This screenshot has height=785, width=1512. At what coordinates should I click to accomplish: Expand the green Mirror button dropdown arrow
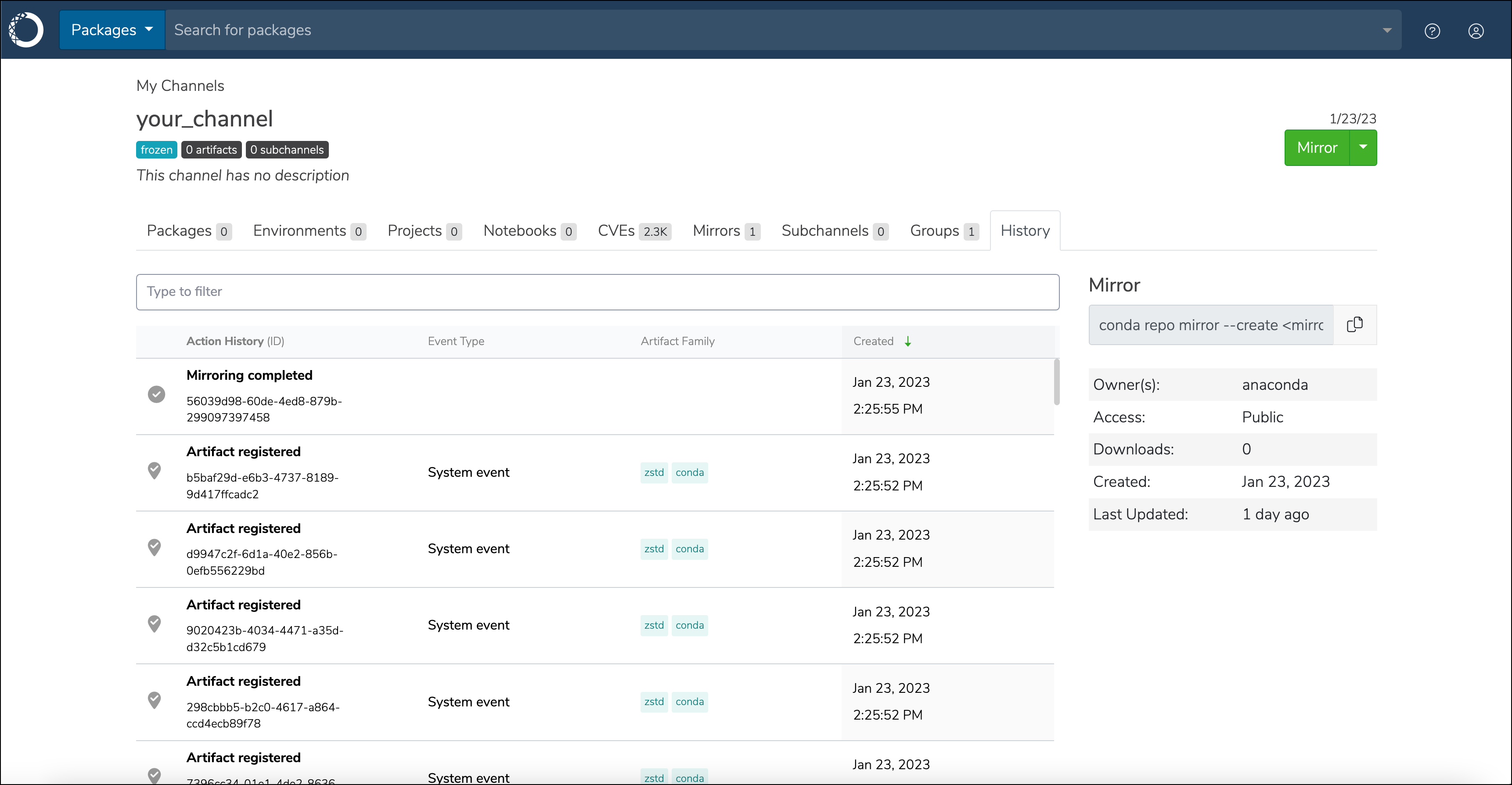click(x=1363, y=148)
